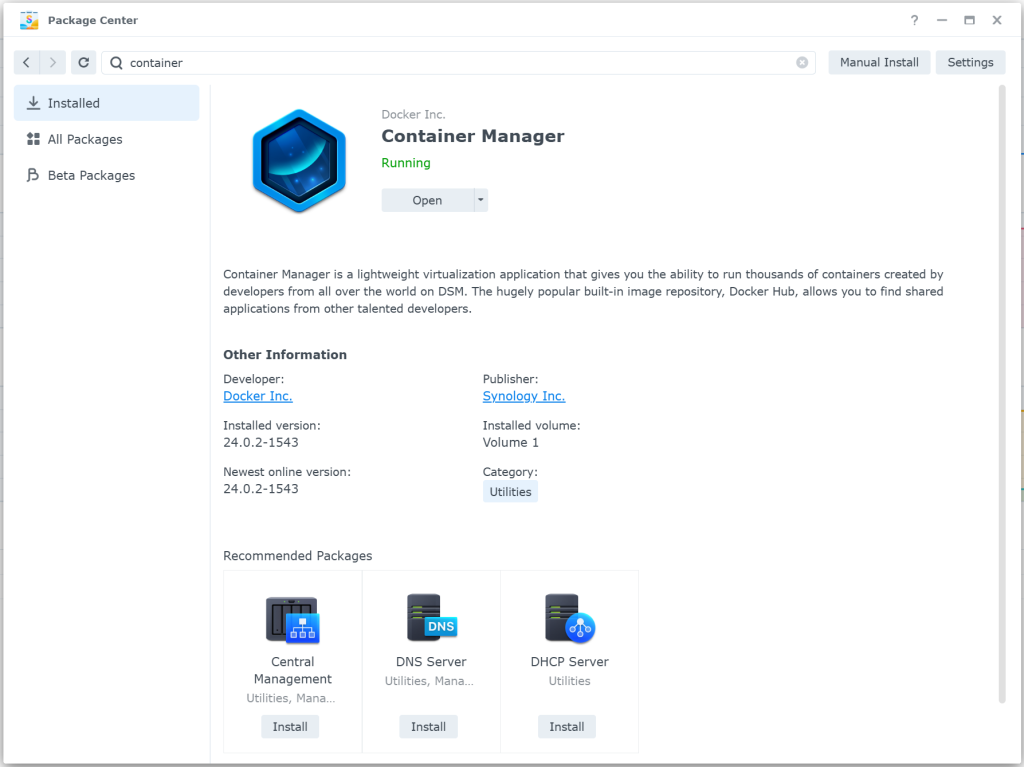
Task: Maximize the Package Center window
Action: point(969,20)
